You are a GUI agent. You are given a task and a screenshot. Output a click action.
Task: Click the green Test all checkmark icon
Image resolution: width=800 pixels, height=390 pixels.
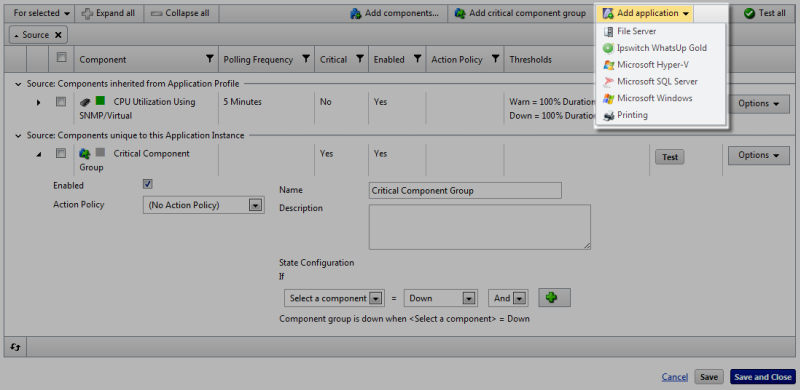[749, 13]
